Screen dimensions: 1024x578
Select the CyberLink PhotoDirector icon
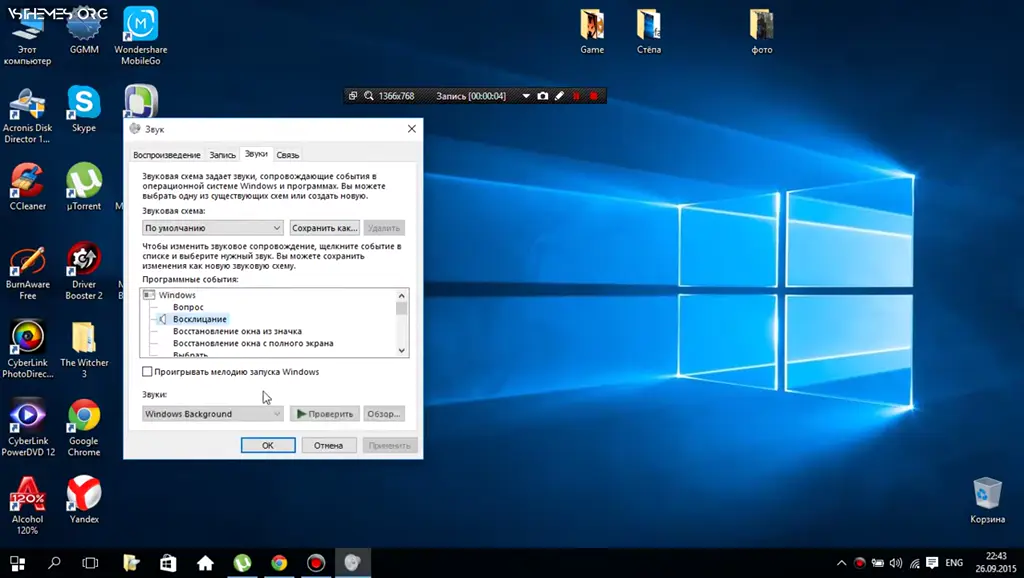27,350
